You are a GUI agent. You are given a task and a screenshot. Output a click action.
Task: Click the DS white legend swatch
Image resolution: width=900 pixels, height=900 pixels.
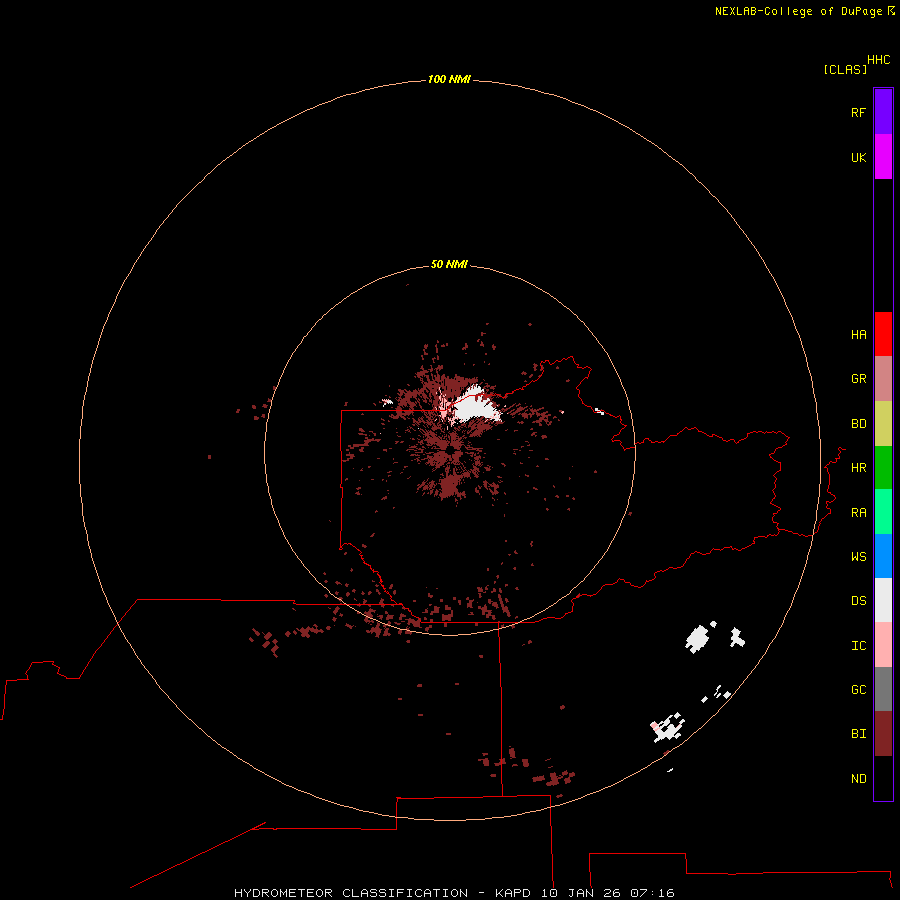click(x=883, y=600)
